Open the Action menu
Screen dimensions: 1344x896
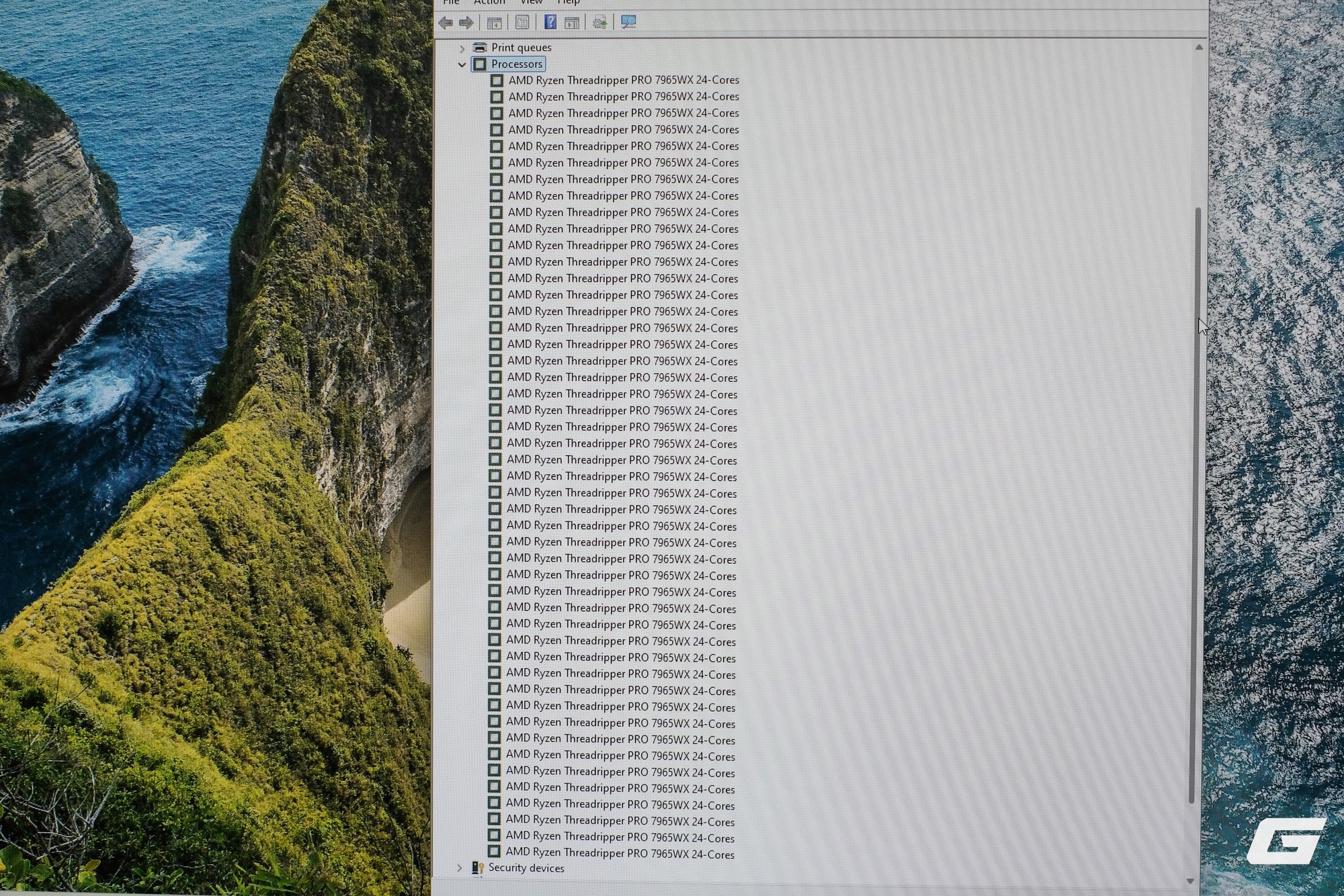489,3
